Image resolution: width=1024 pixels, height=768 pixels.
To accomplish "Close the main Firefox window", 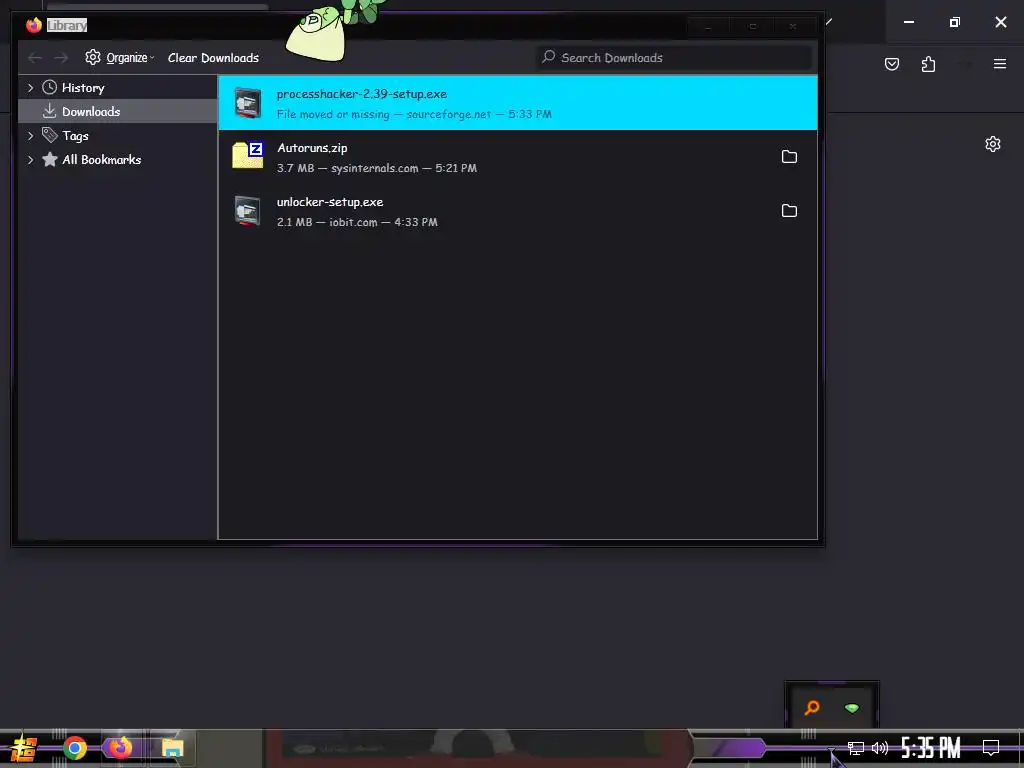I will 1000,22.
